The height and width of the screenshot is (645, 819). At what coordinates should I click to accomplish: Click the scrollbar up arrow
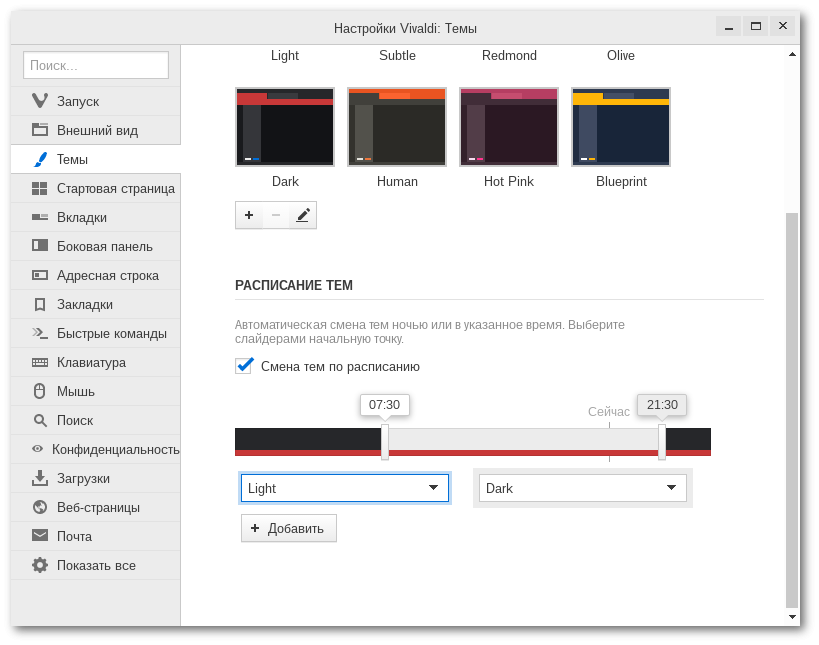792,54
